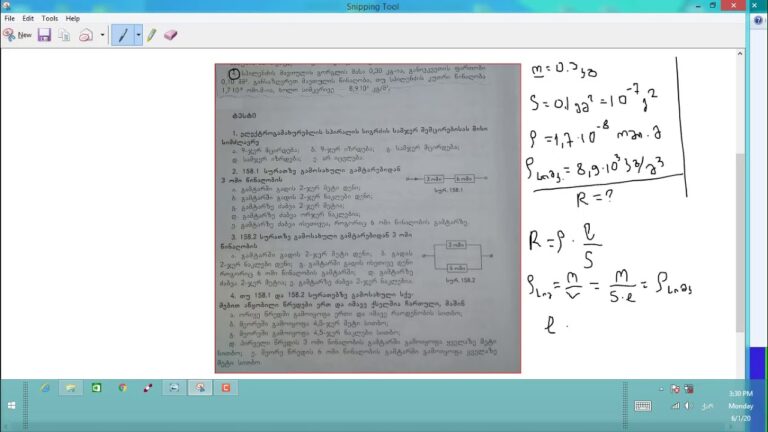Launch Google Chrome from taskbar

122,388
